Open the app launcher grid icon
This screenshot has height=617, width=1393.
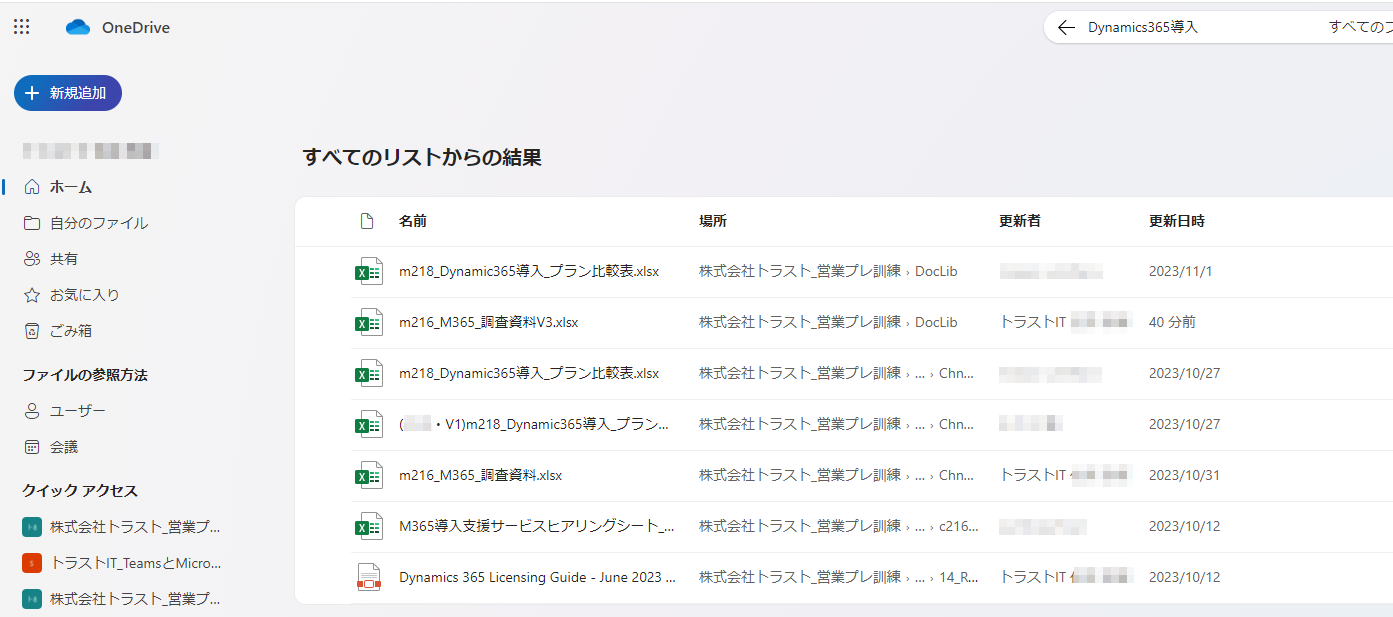[x=21, y=27]
